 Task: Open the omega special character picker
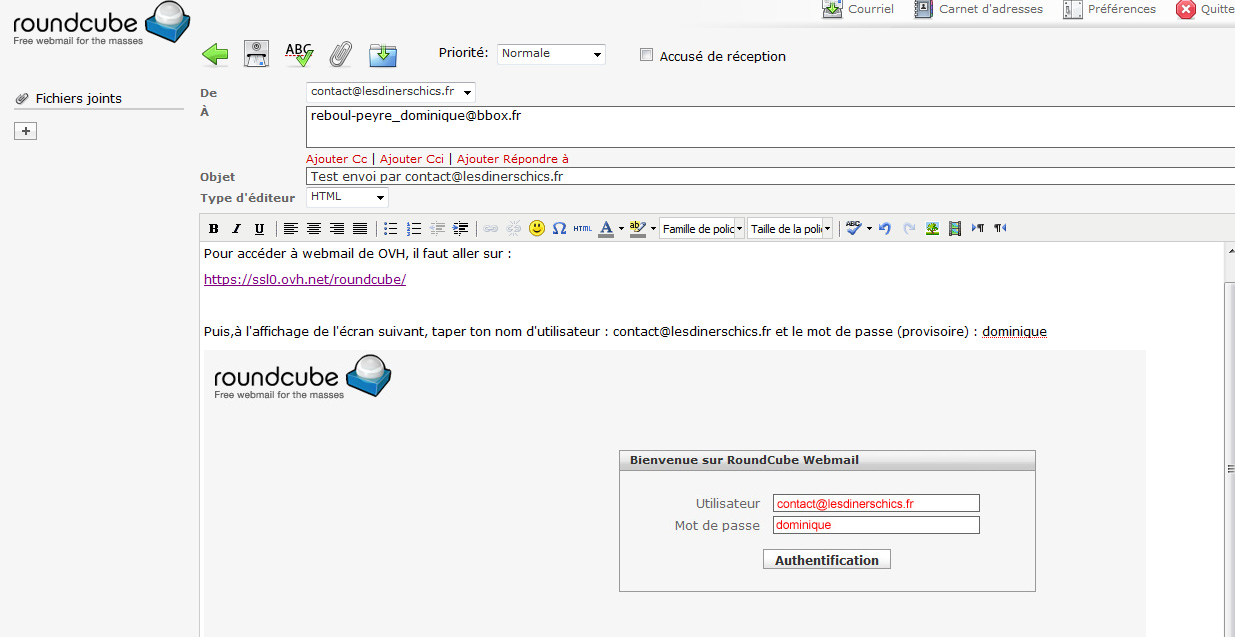(559, 228)
